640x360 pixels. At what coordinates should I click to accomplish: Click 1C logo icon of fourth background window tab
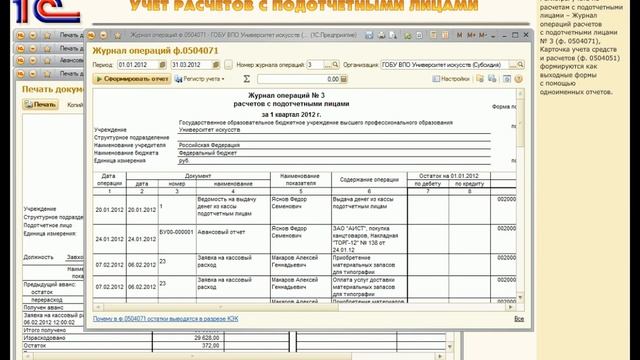click(20, 74)
